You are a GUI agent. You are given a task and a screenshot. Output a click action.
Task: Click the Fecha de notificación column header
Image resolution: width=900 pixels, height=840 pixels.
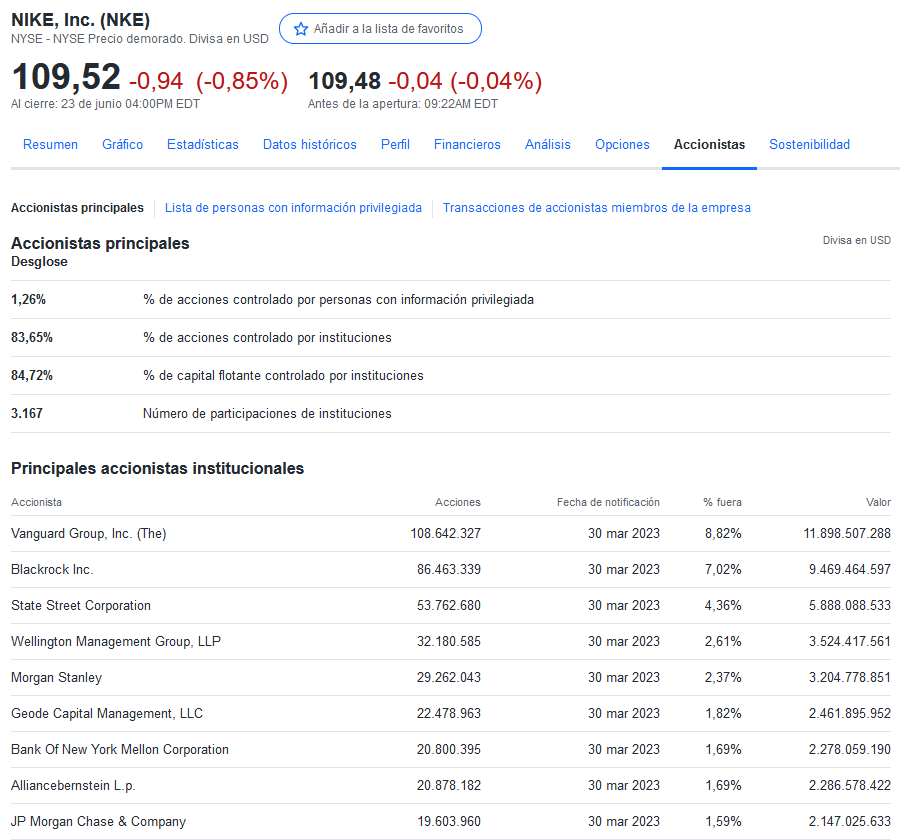tap(608, 502)
